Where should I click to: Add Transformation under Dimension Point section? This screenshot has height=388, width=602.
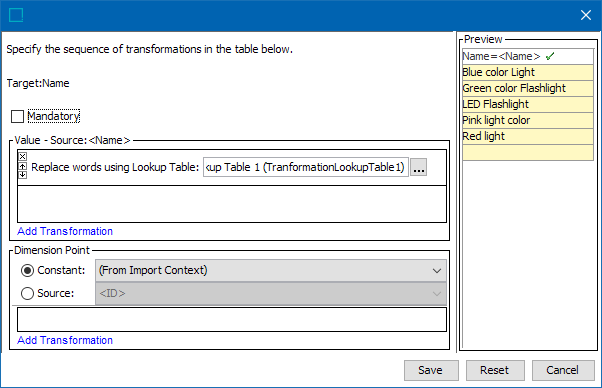[65, 340]
